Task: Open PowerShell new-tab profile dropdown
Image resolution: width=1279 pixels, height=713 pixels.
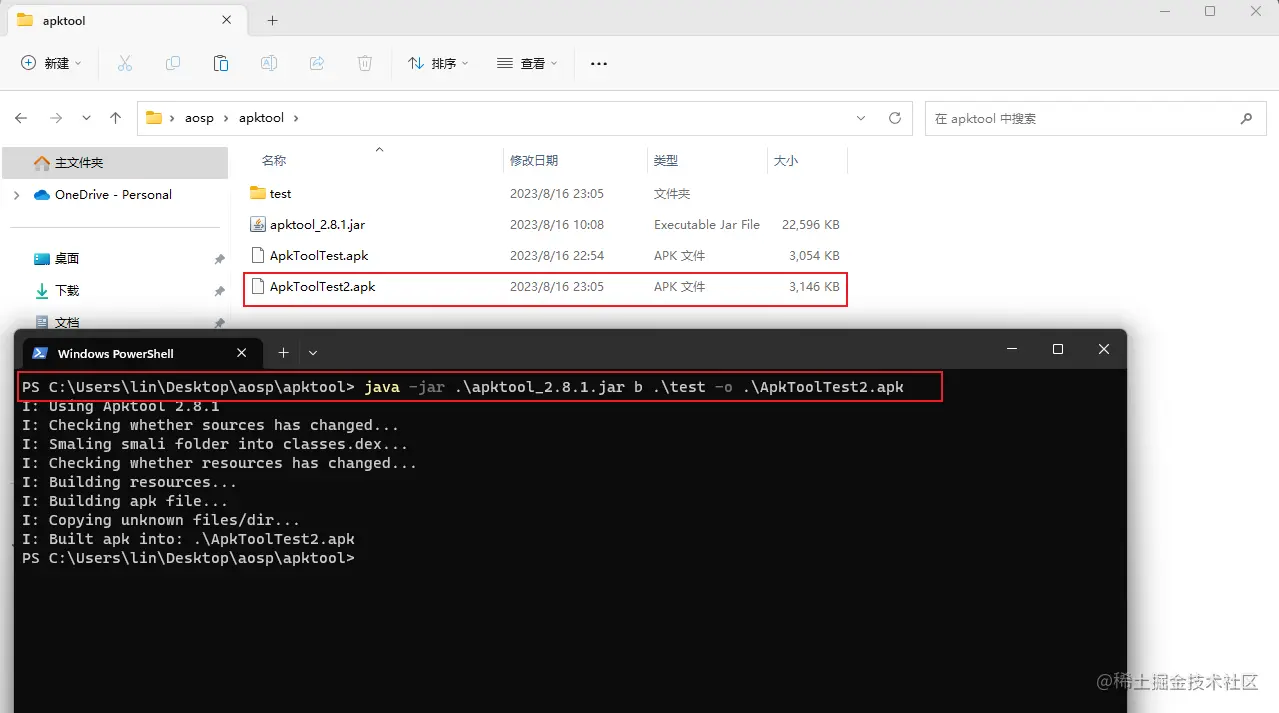Action: pyautogui.click(x=313, y=352)
